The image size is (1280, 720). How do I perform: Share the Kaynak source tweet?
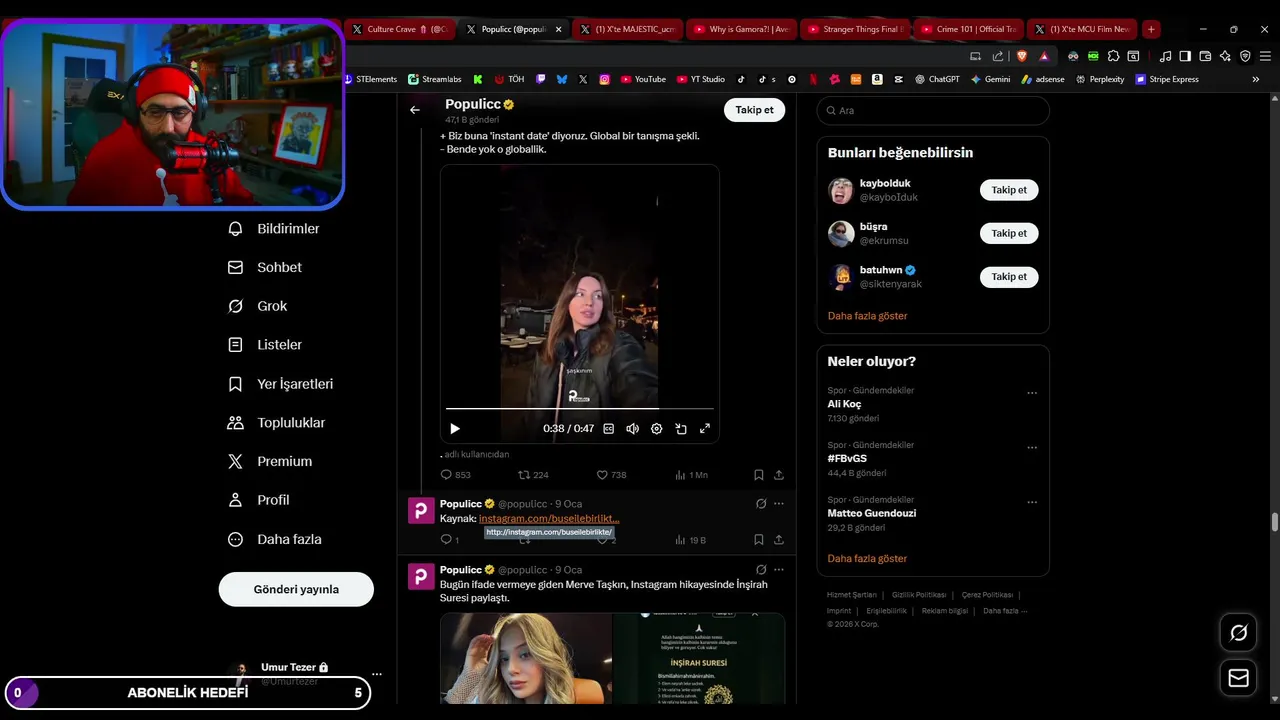779,540
